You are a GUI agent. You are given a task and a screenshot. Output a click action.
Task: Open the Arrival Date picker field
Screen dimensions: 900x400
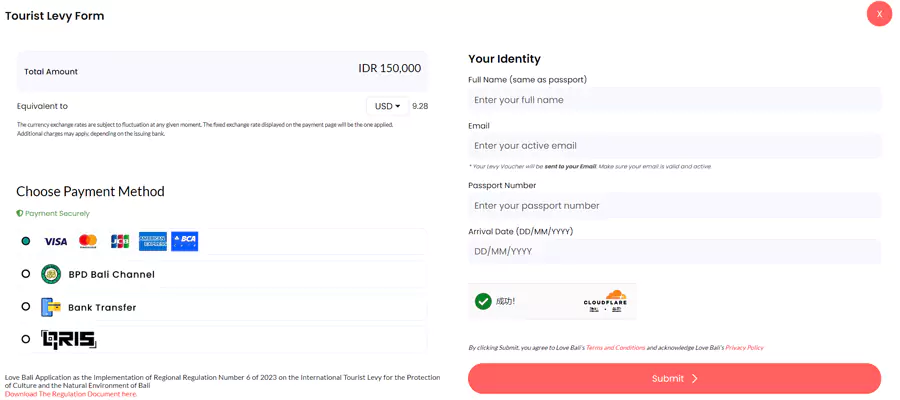pyautogui.click(x=674, y=251)
